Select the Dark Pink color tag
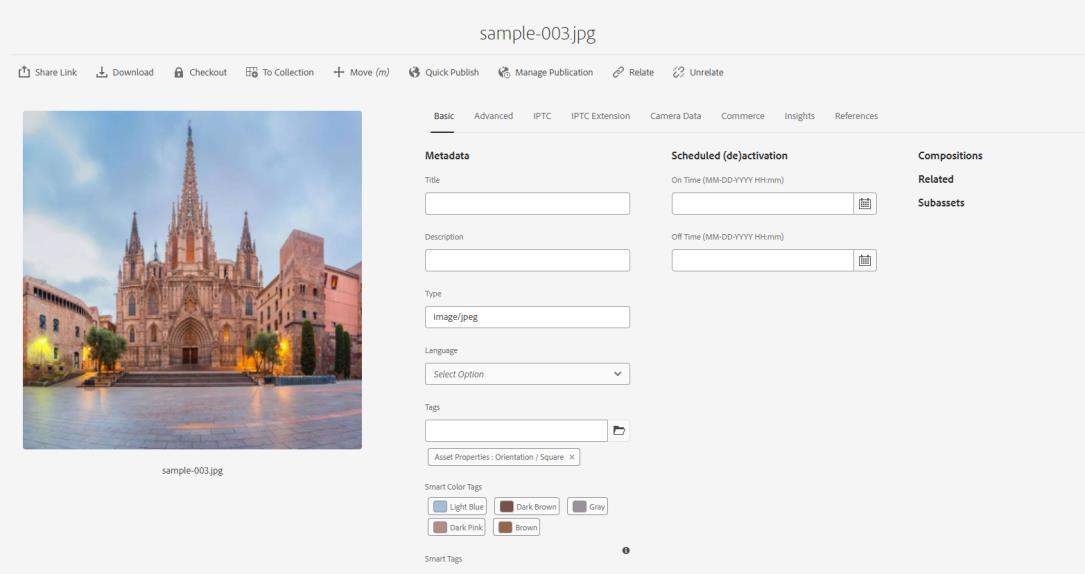Screen dimensions: 1085x574 457,528
